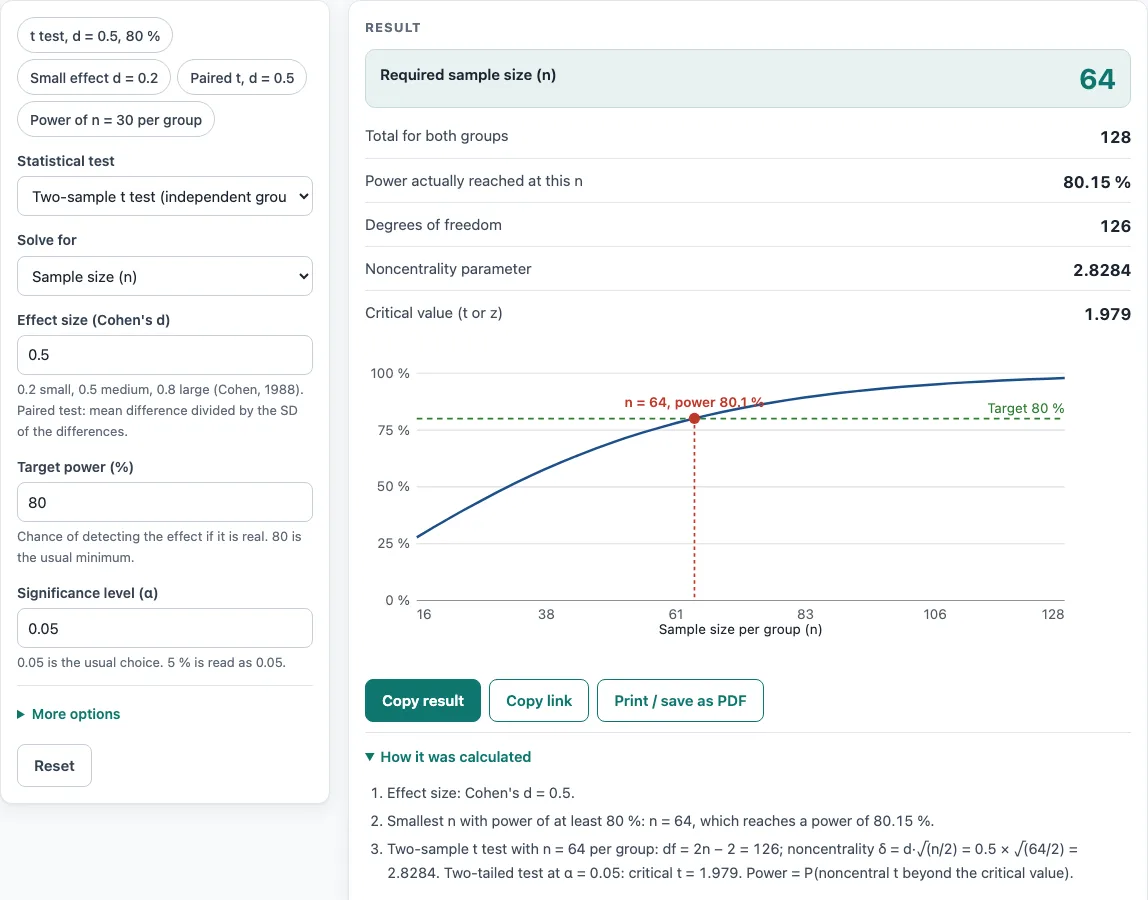Image resolution: width=1148 pixels, height=900 pixels.
Task: Click the 'n = 64, power 80.1 %' annotation
Action: click(694, 402)
